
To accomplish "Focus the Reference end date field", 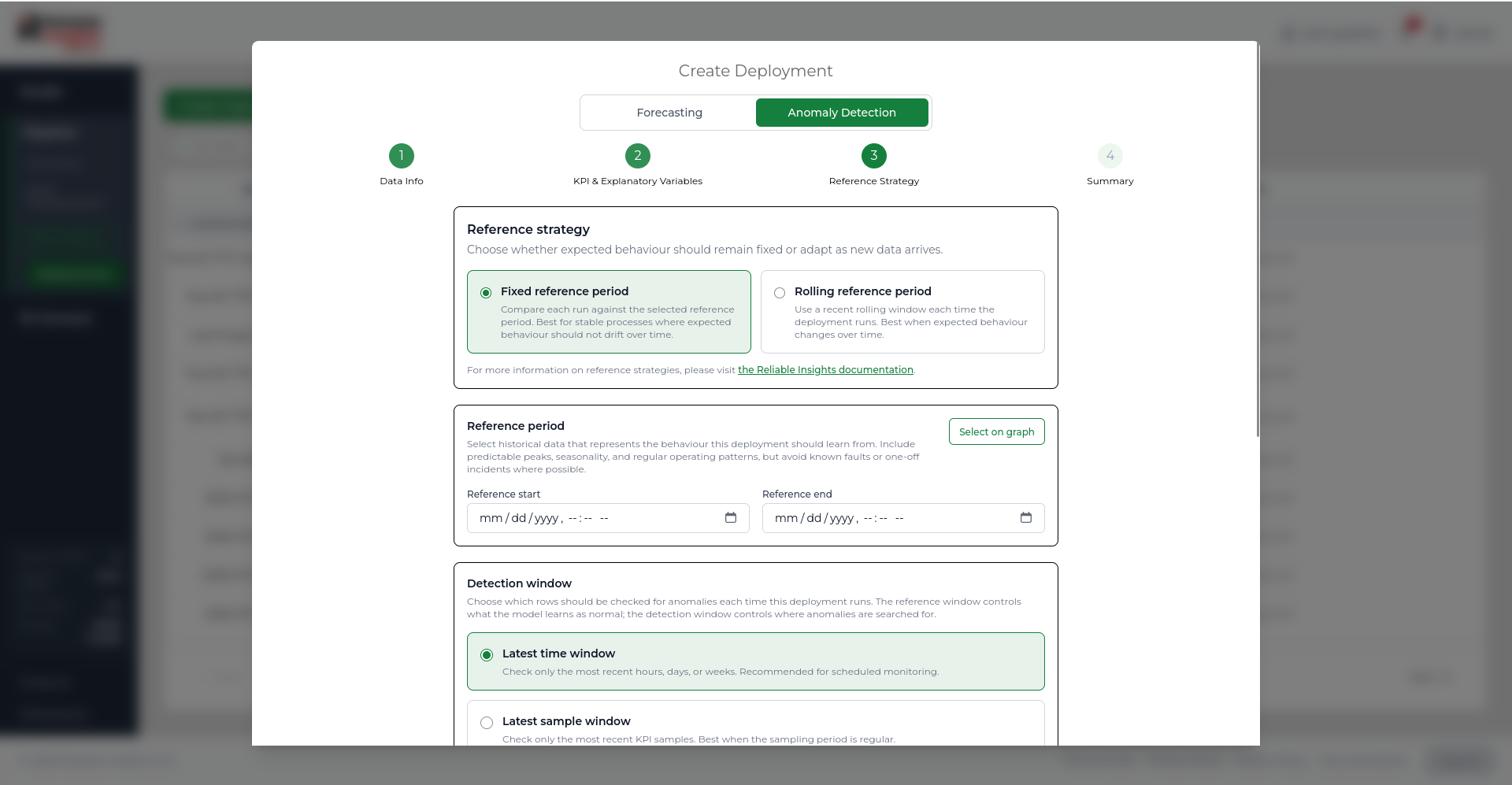I will click(x=903, y=518).
